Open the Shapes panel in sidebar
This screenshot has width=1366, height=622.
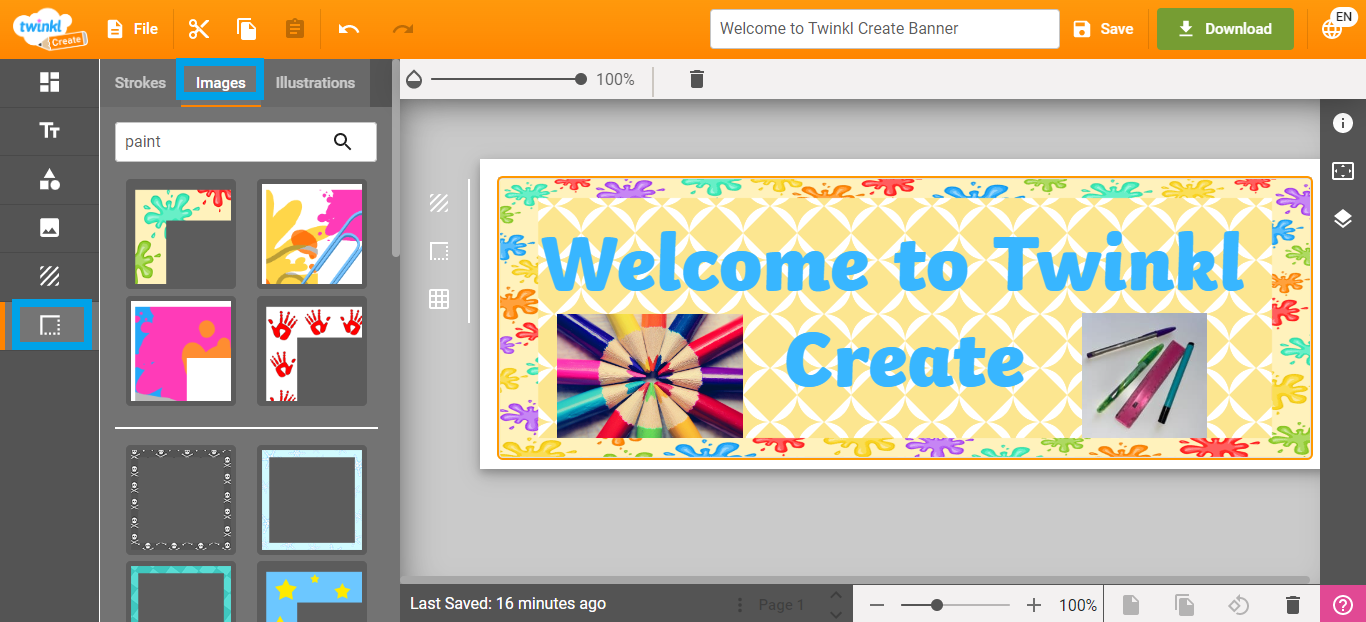point(49,180)
